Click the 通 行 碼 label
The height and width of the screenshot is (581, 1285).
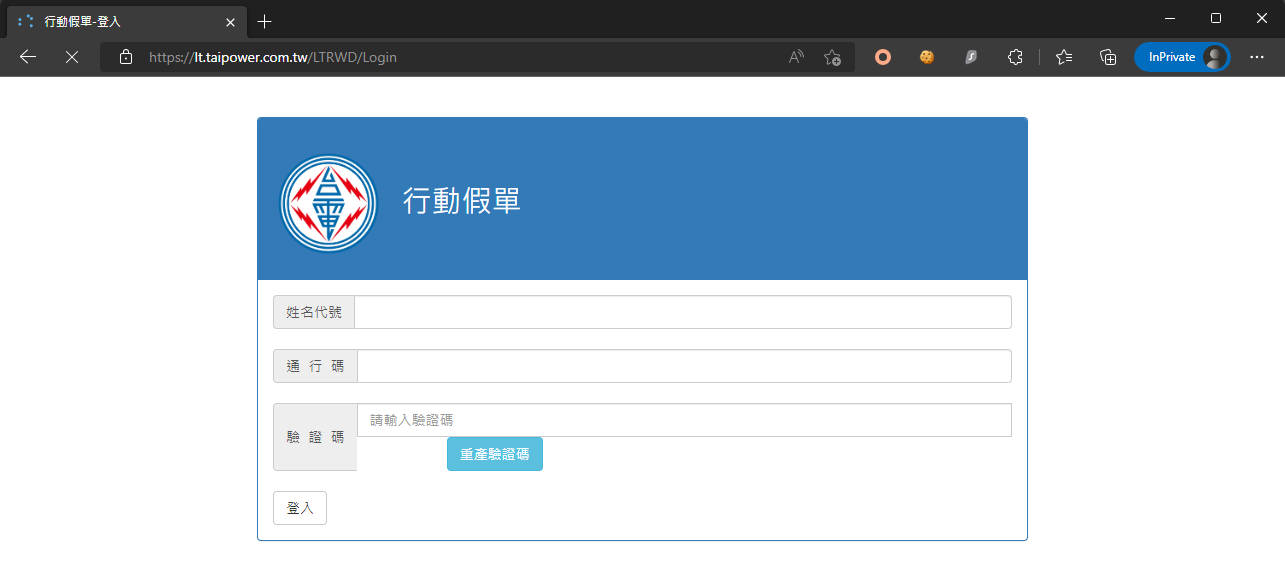(315, 366)
